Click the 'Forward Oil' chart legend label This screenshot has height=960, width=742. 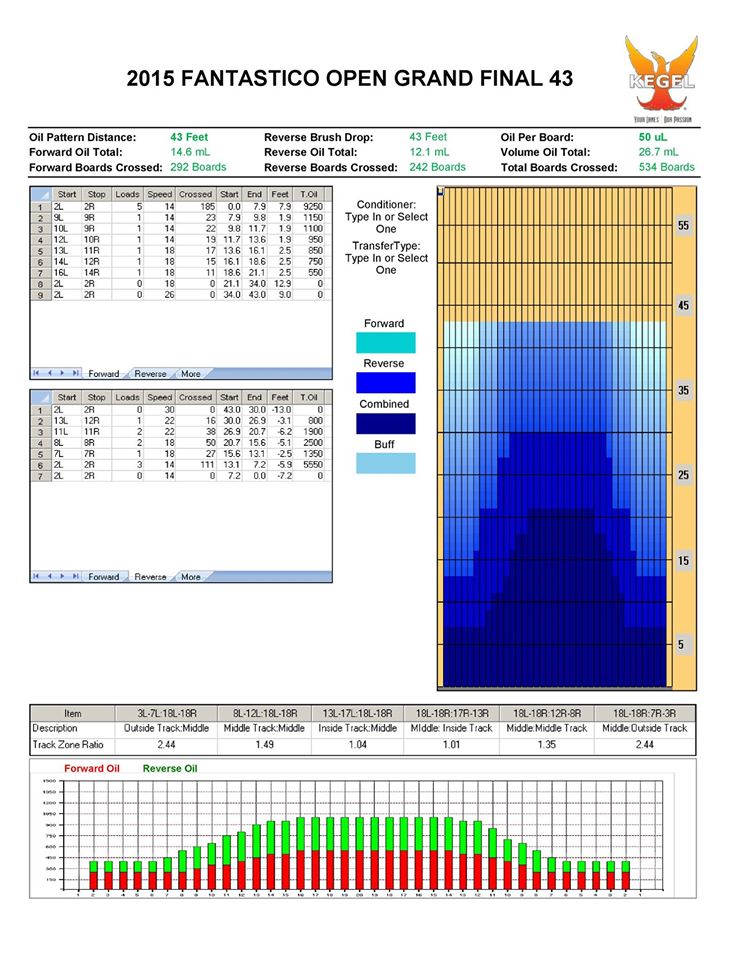[92, 768]
